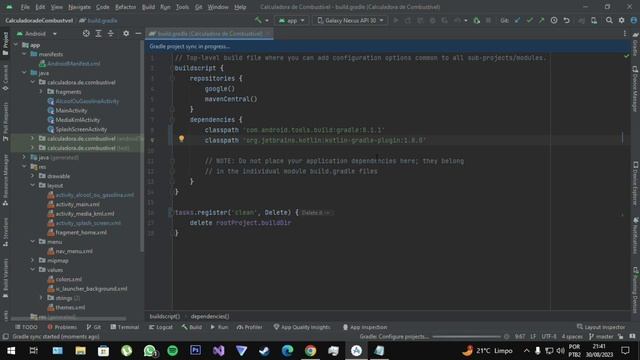Collapse the app module node

pos(16,45)
